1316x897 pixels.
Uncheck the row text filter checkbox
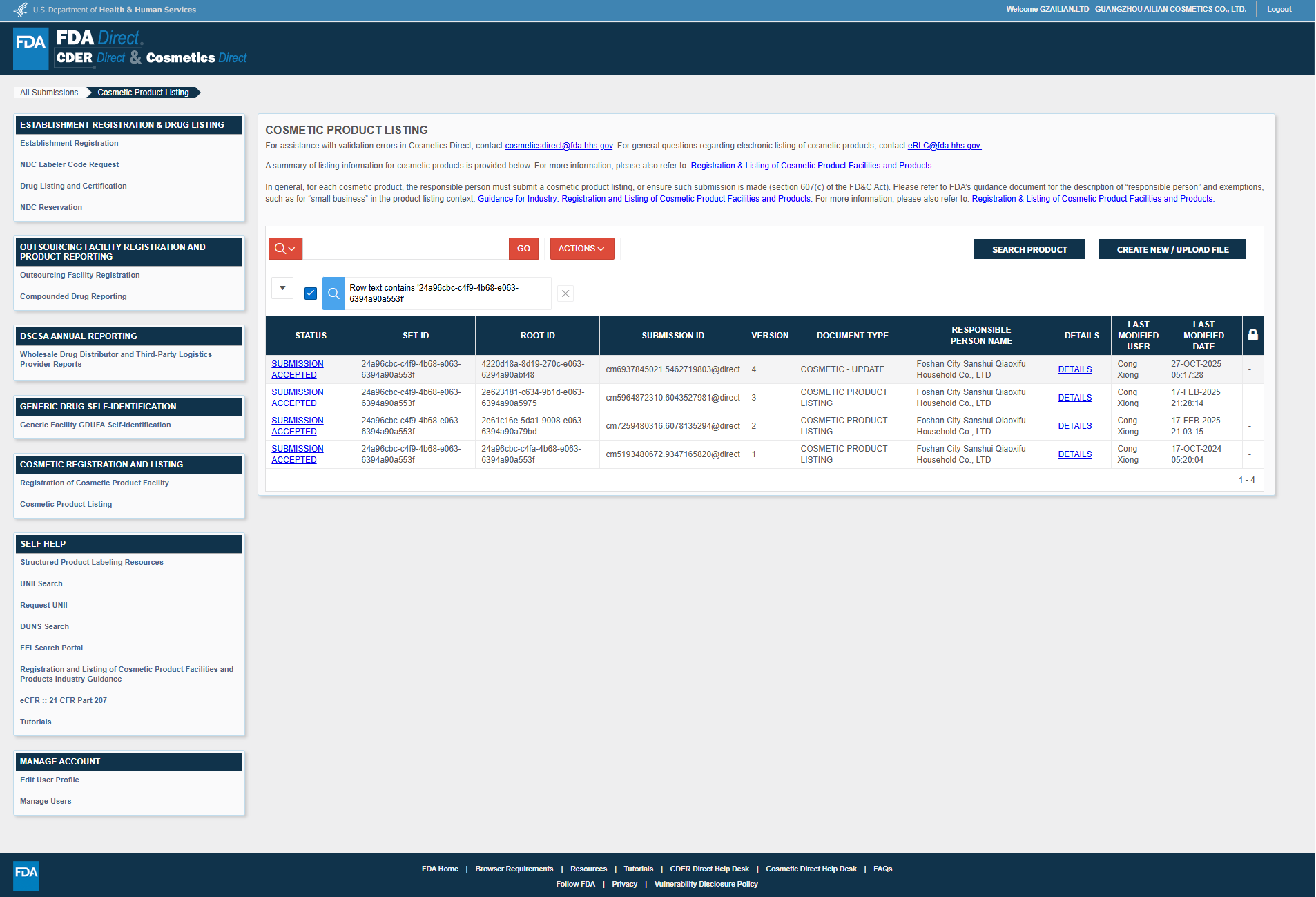coord(311,293)
